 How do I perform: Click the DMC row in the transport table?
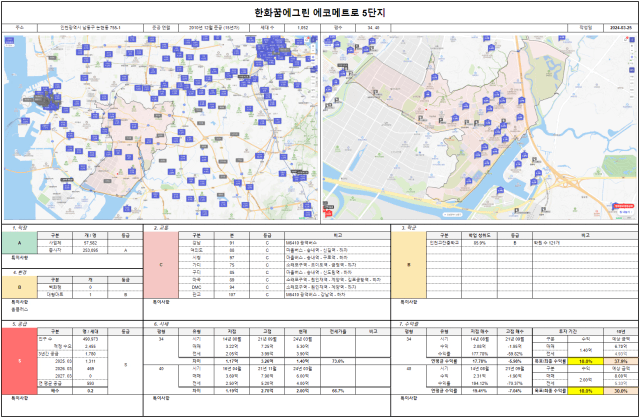click(x=285, y=287)
